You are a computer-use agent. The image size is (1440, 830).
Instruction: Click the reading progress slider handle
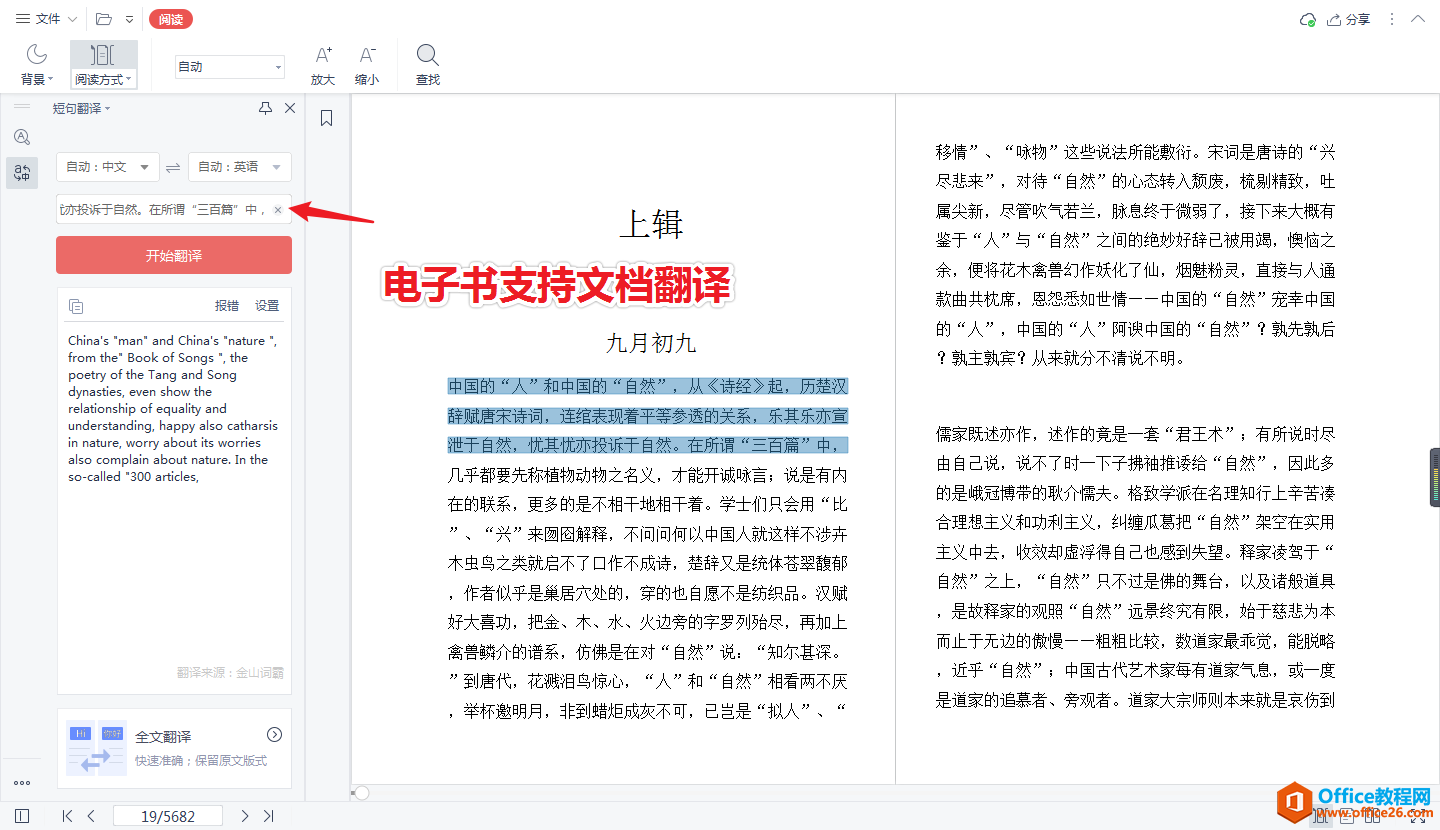[362, 793]
